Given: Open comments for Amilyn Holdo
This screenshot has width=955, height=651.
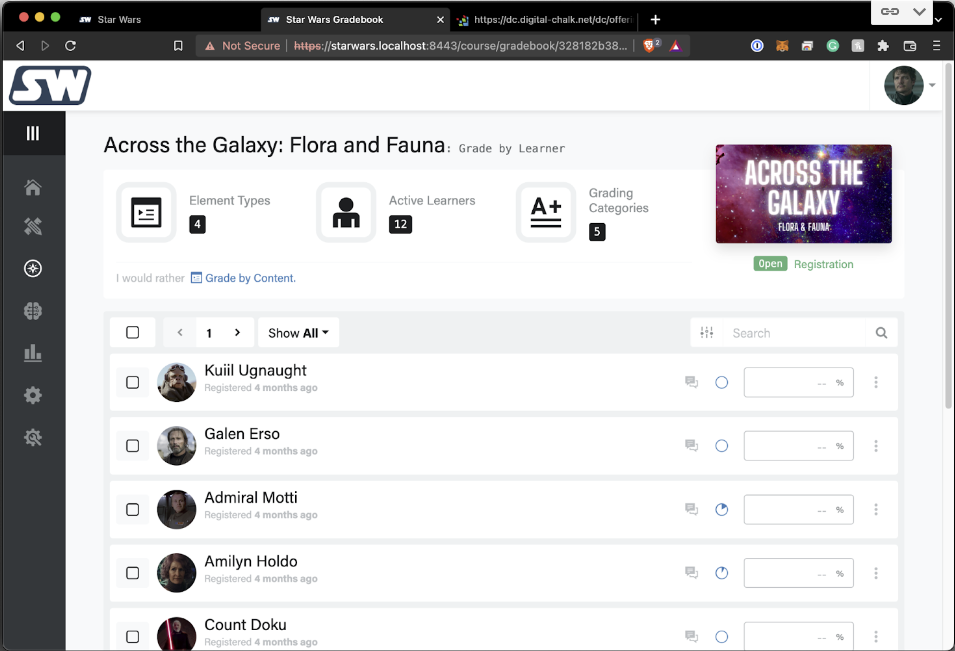Looking at the screenshot, I should [691, 573].
